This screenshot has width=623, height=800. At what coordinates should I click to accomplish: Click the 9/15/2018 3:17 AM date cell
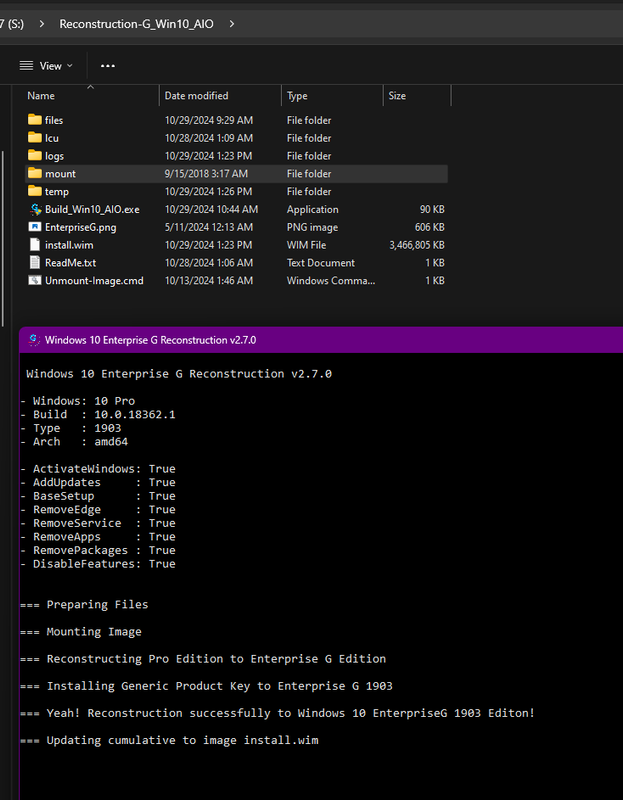206,174
